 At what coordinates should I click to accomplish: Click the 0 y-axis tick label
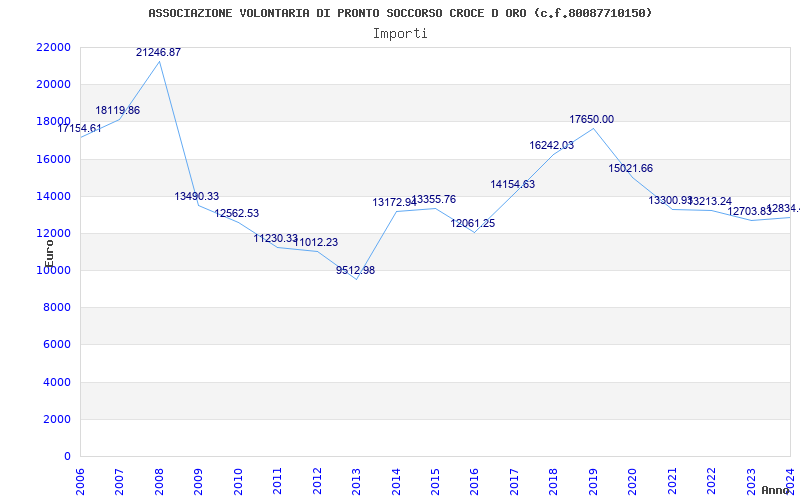click(67, 457)
